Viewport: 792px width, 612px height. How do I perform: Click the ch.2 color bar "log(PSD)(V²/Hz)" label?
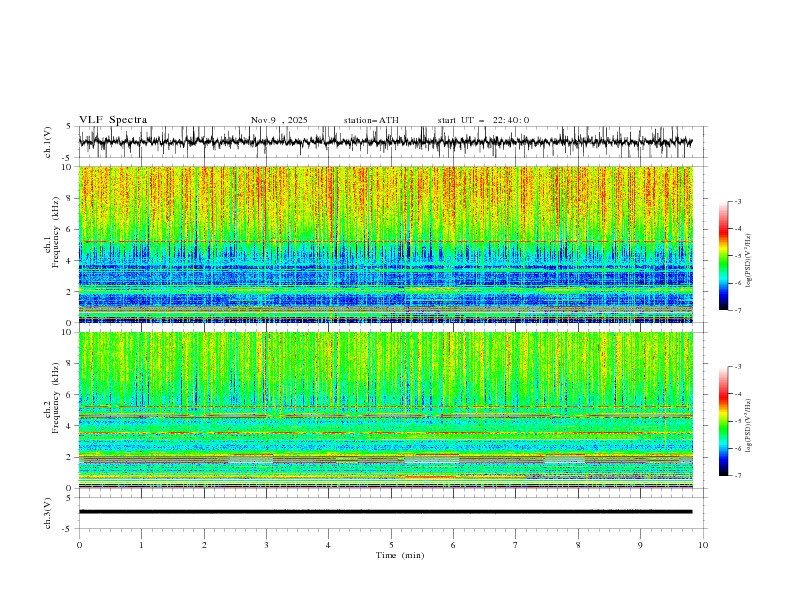(748, 426)
